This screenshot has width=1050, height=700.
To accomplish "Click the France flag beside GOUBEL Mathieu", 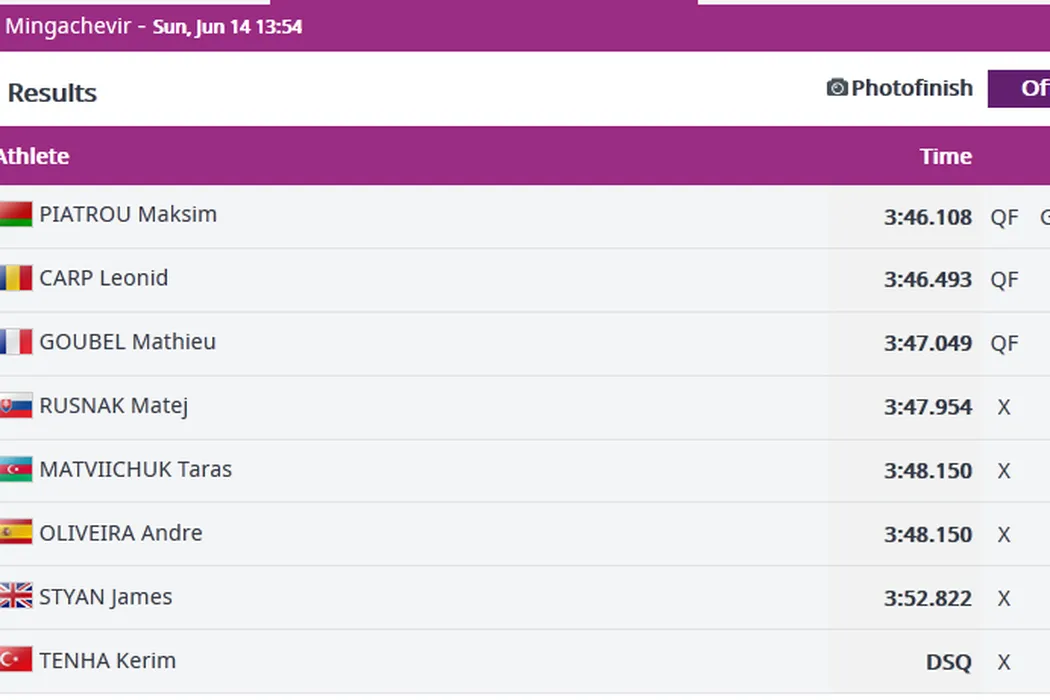I will click(x=15, y=342).
